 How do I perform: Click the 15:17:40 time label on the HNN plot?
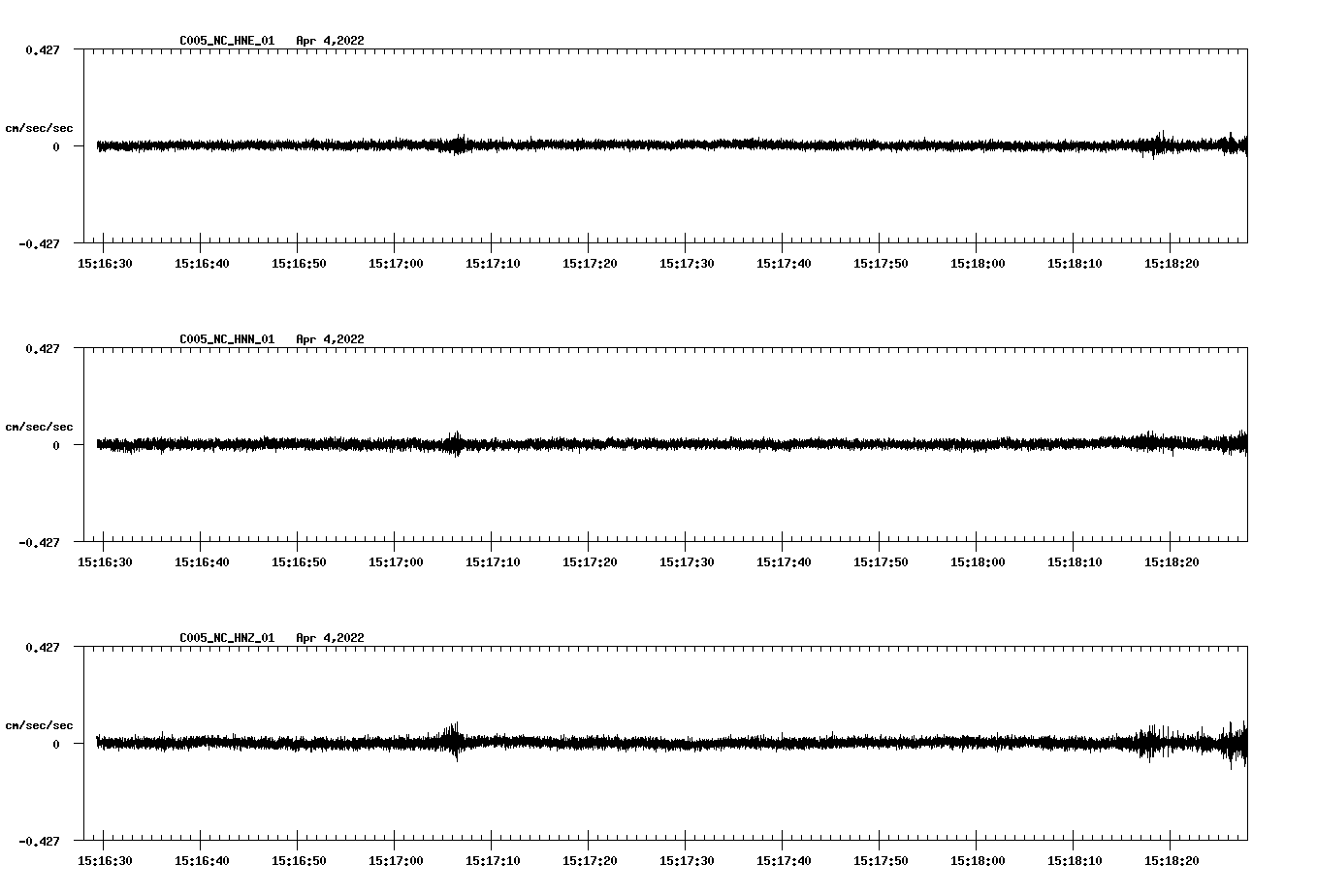point(784,562)
